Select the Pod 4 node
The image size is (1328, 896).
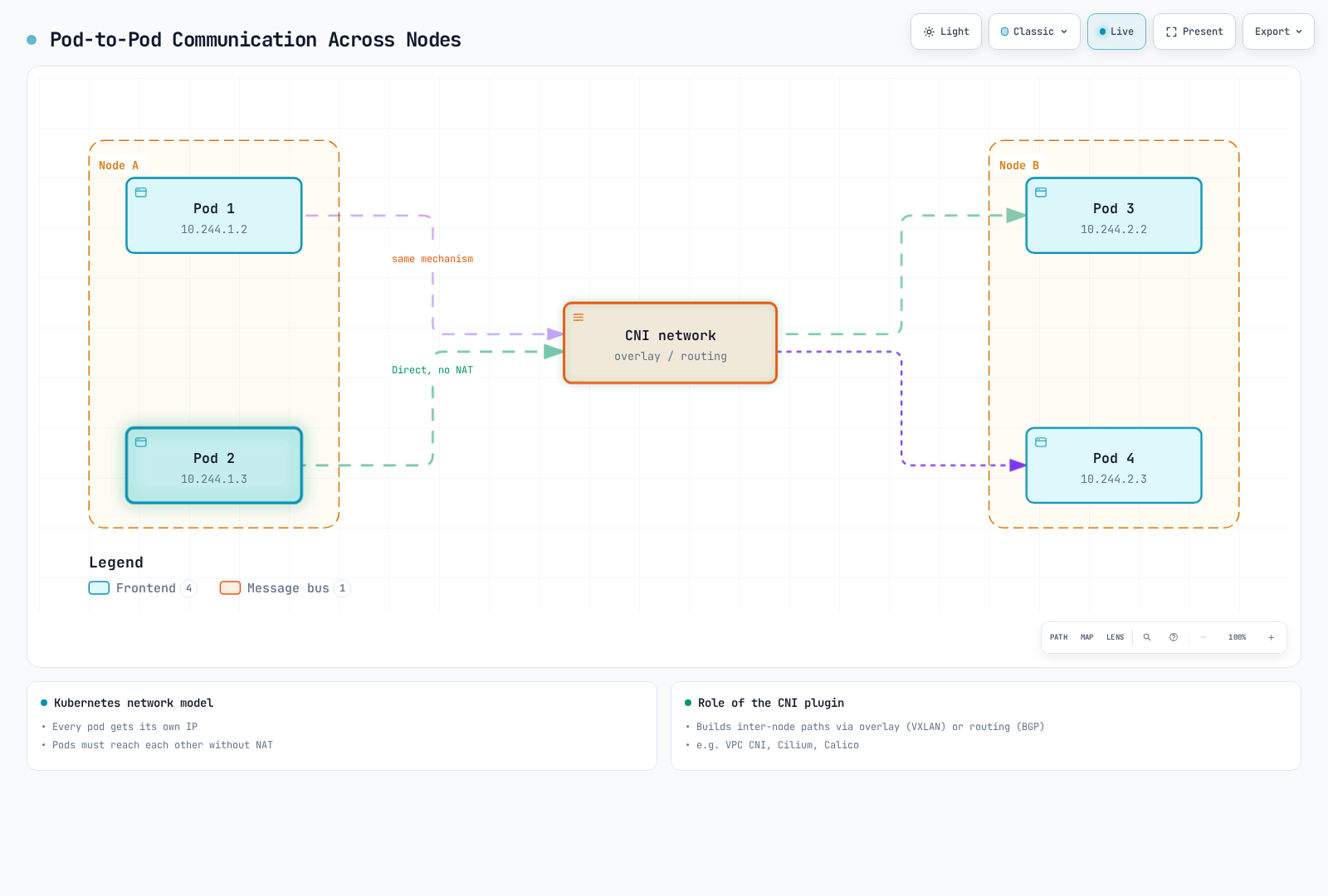click(1114, 465)
